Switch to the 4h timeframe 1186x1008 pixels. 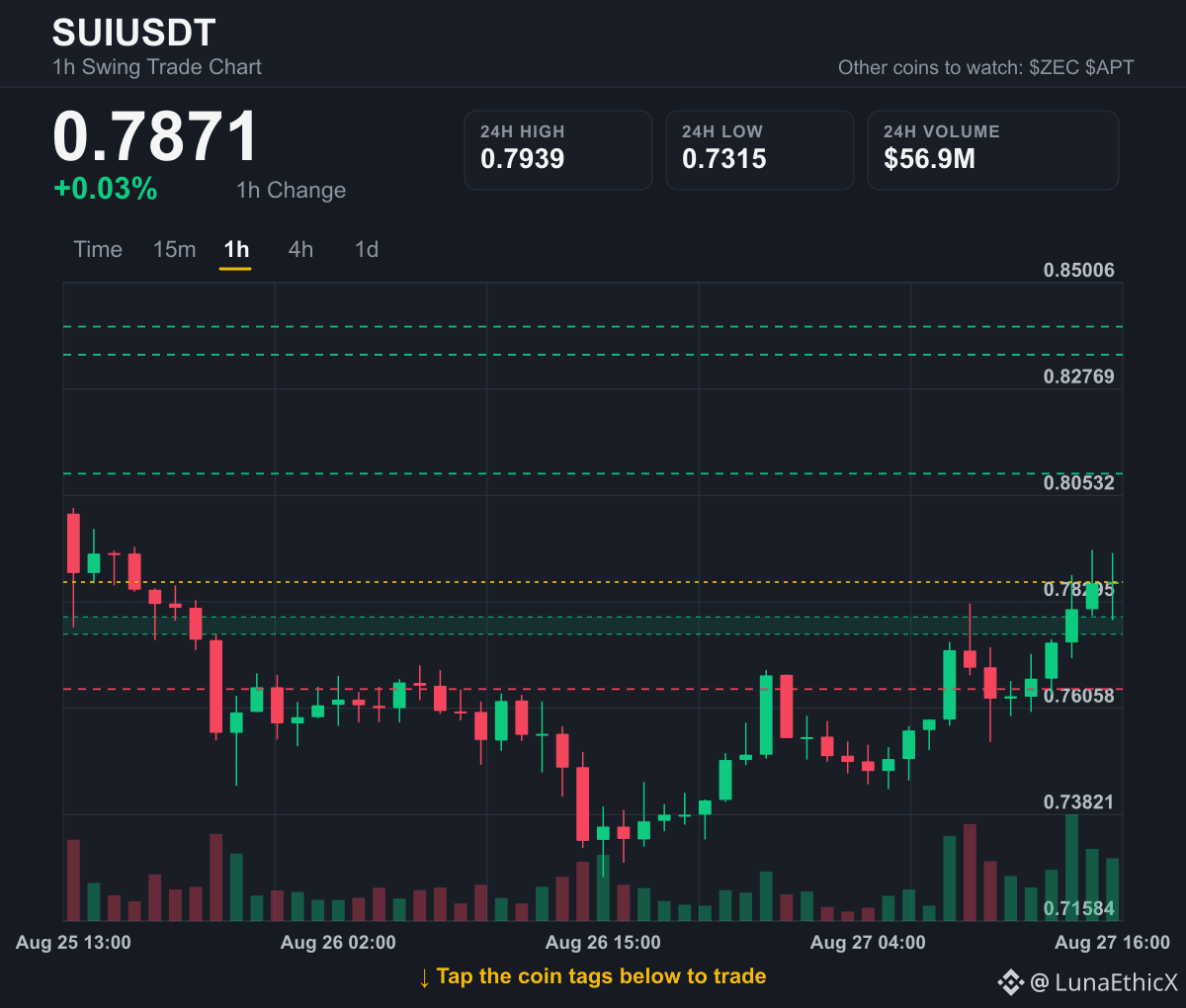[300, 249]
